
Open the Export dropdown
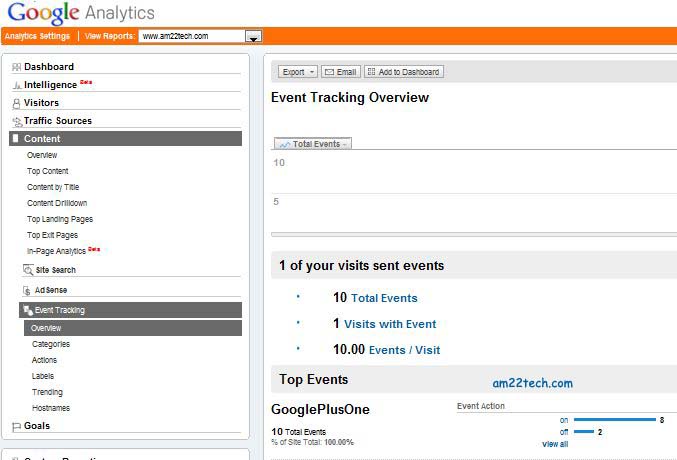tap(298, 72)
